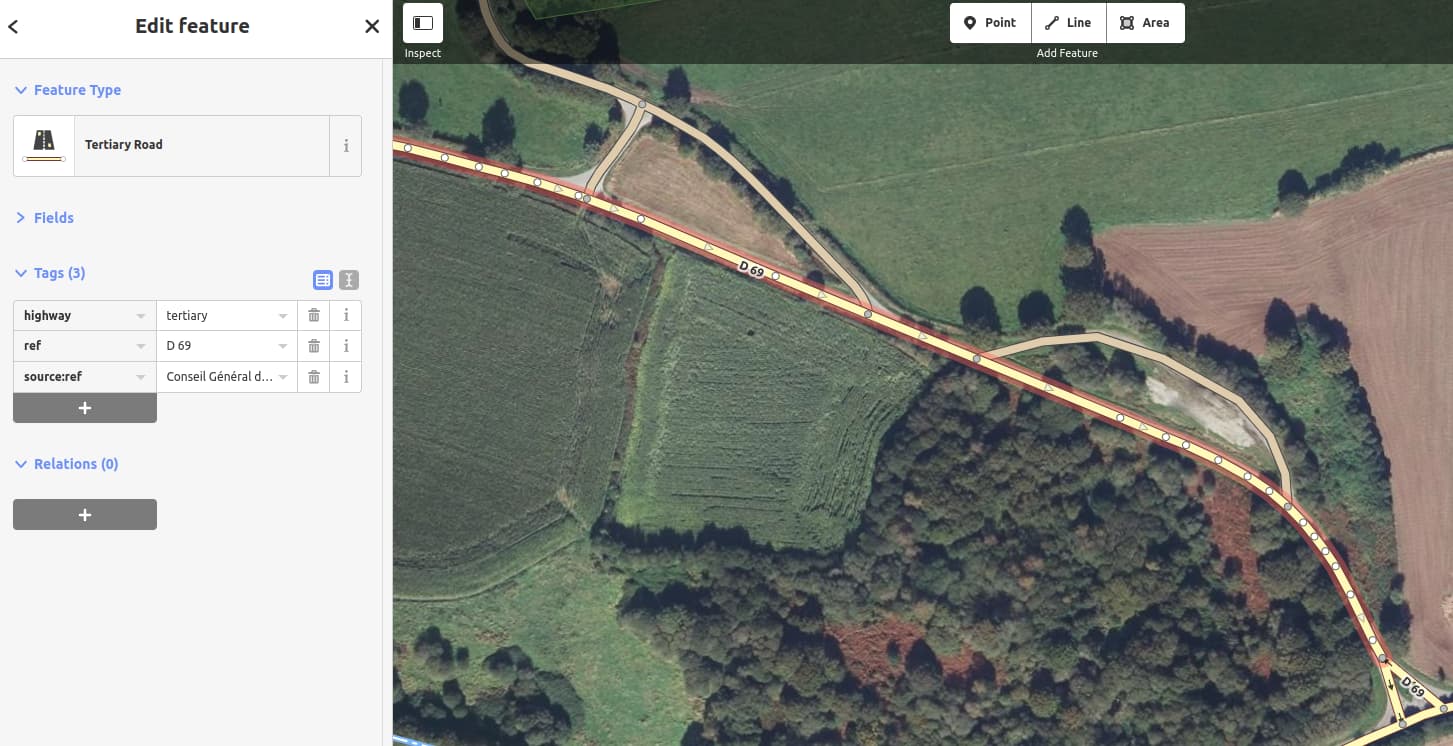Image resolution: width=1453 pixels, height=746 pixels.
Task: Select the Line add feature tool
Action: pyautogui.click(x=1068, y=23)
